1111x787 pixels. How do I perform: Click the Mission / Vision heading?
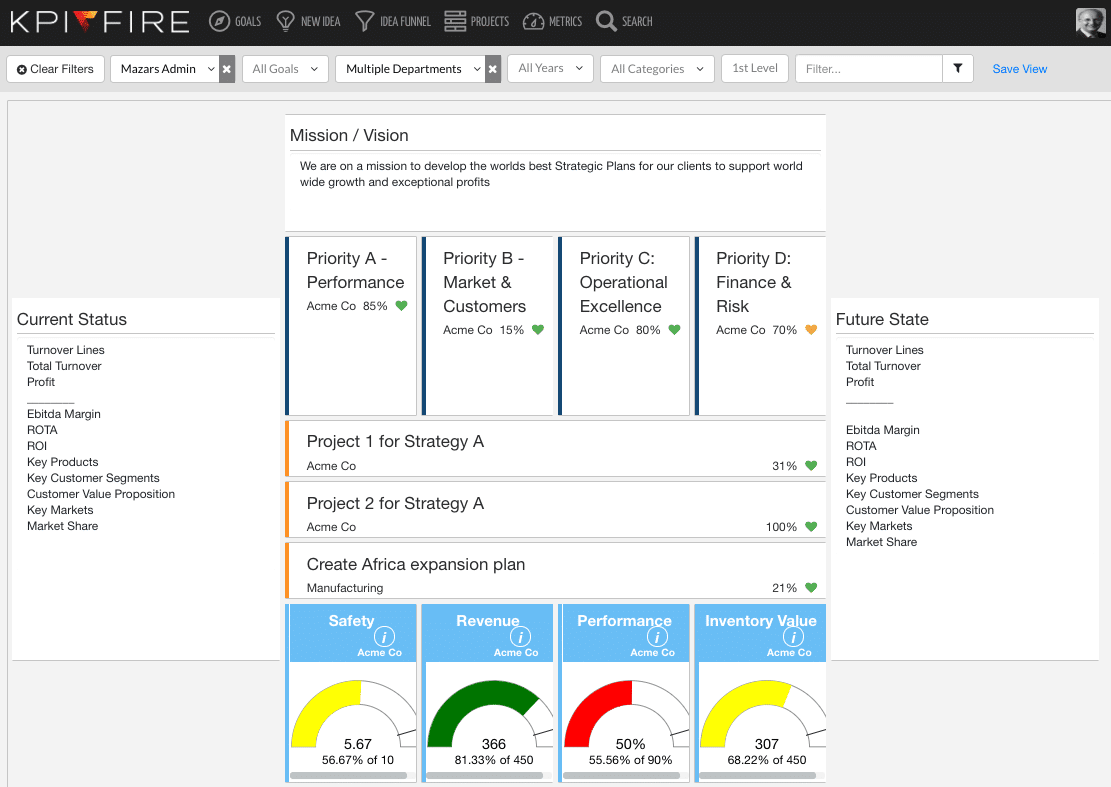click(349, 135)
